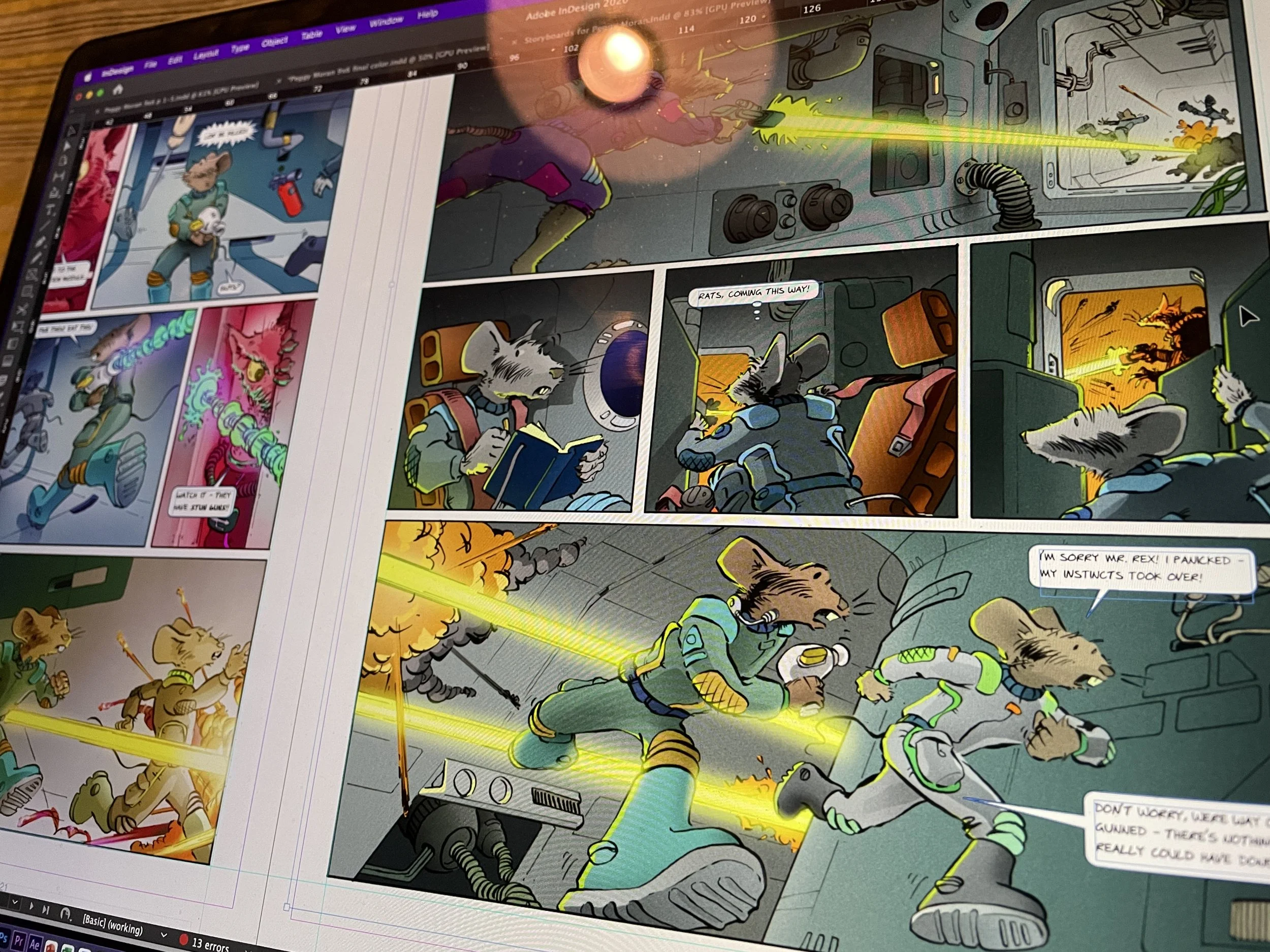Click the red preflight error indicator
Image resolution: width=1270 pixels, height=952 pixels.
184,940
